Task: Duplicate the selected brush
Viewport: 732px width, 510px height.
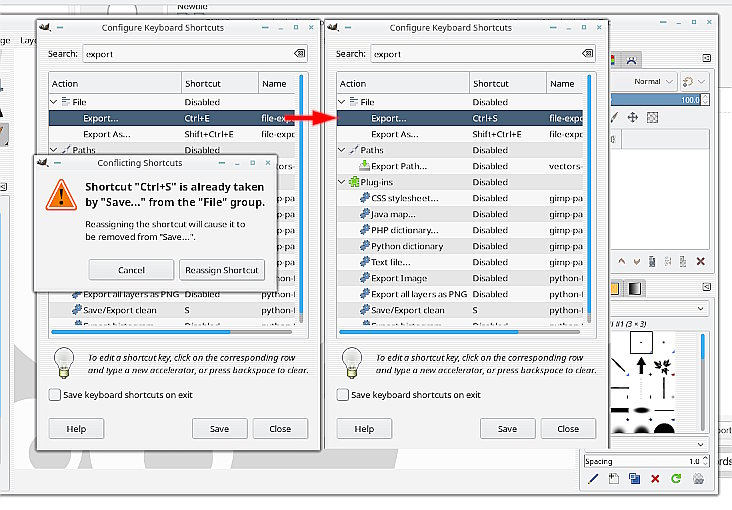Action: pos(634,478)
